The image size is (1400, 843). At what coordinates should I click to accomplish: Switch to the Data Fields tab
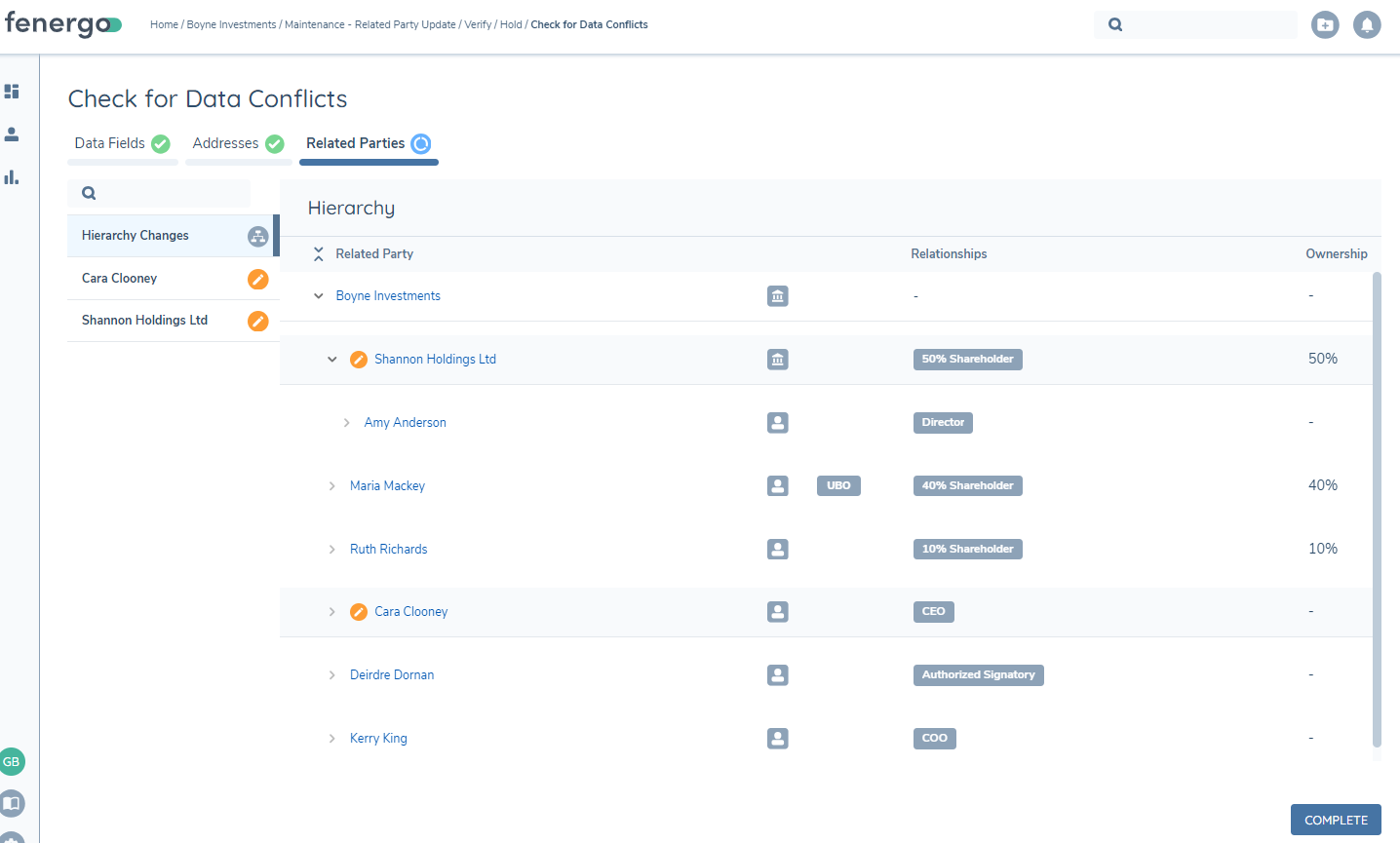[111, 143]
